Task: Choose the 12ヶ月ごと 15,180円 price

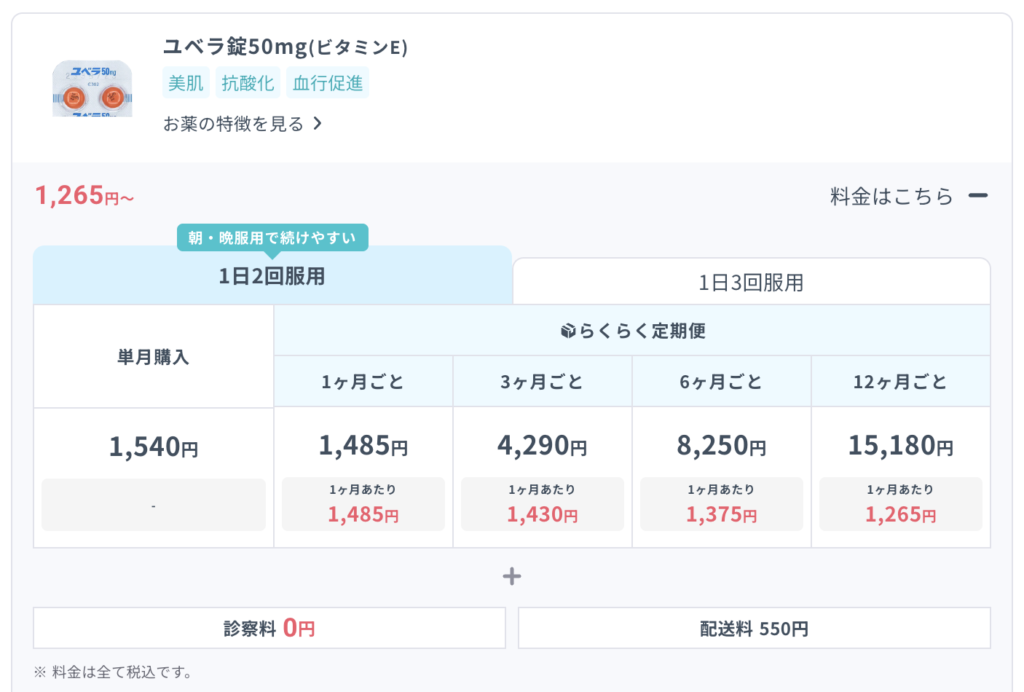Action: (x=900, y=445)
